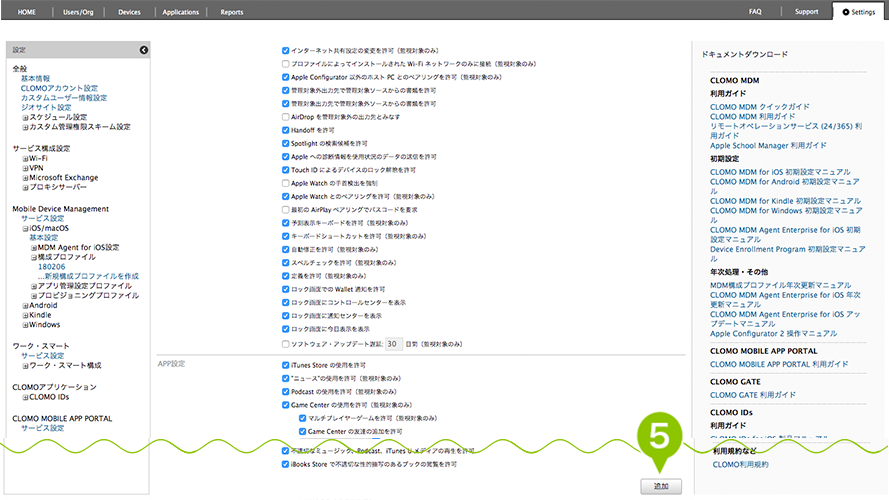Enable the software update delay checkbox
This screenshot has height=500, width=889.
coord(285,344)
